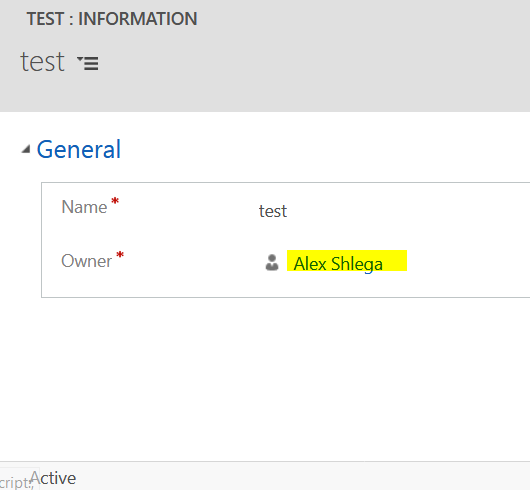The height and width of the screenshot is (490, 530).
Task: Click the red required asterisk next to Owner
Action: tap(120, 255)
